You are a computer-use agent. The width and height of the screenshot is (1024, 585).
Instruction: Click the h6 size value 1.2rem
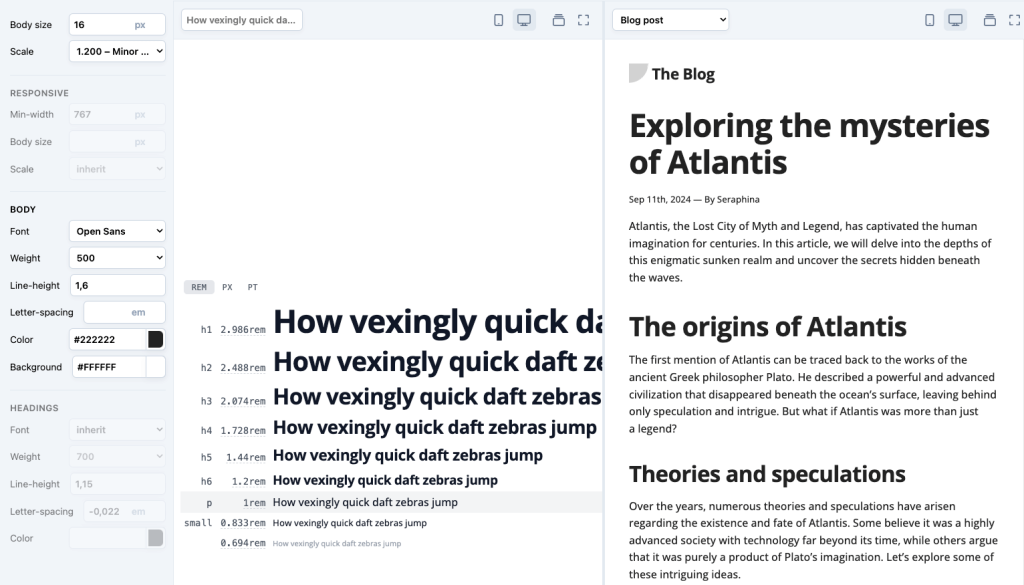pyautogui.click(x=249, y=481)
